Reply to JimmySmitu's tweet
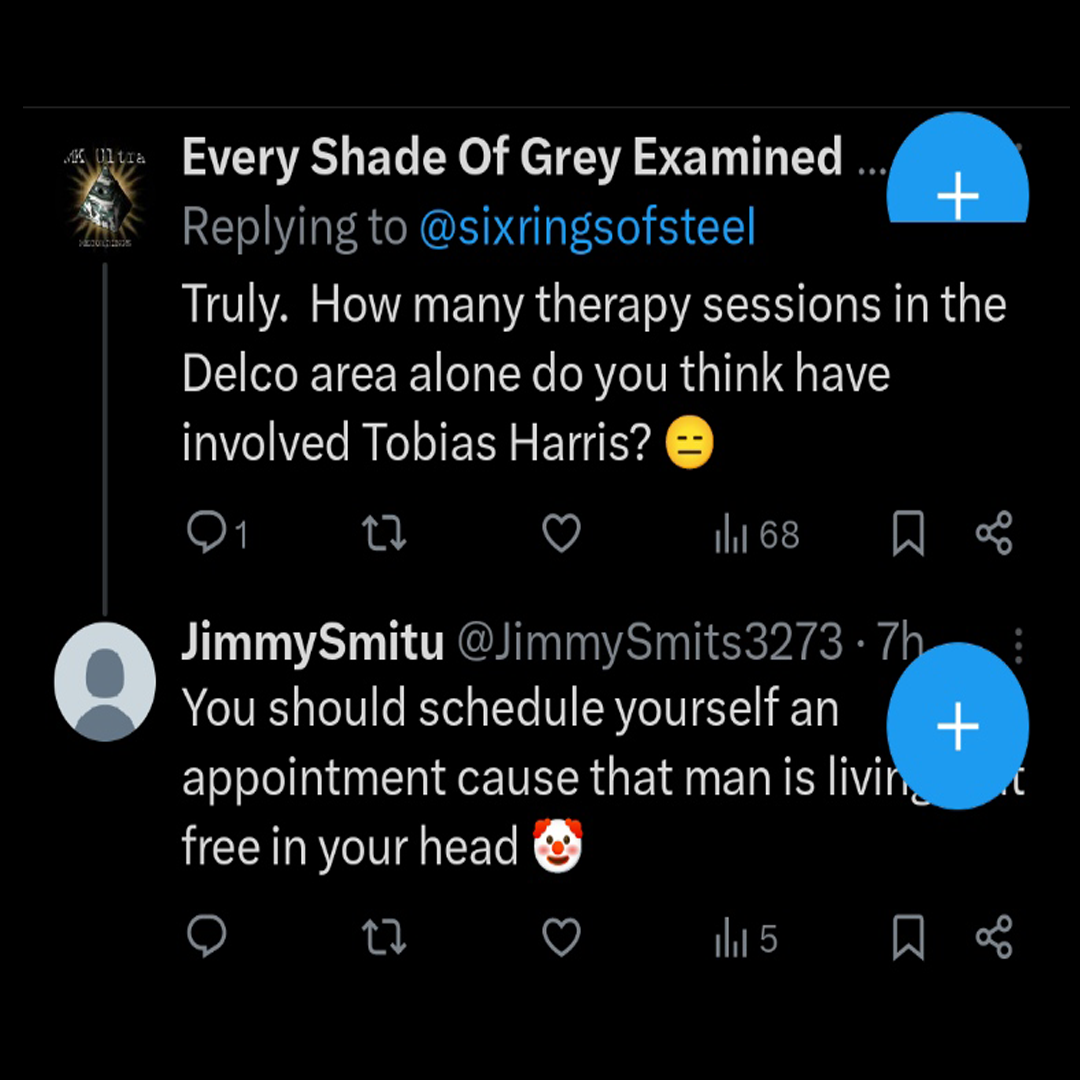Image resolution: width=1080 pixels, height=1080 pixels. point(206,938)
